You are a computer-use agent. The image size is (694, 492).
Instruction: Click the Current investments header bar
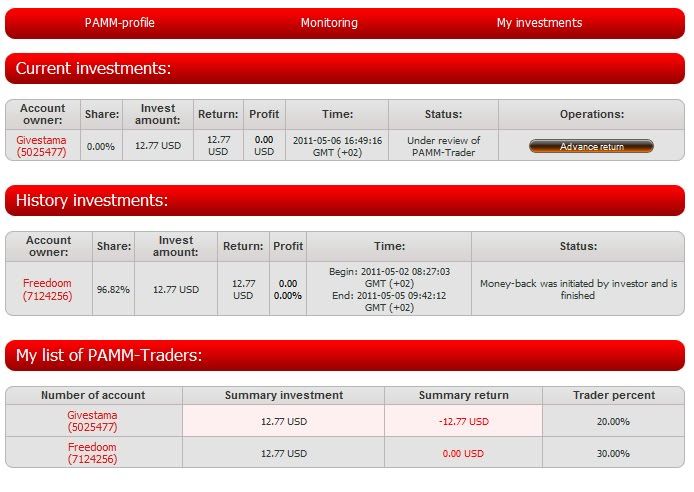tap(345, 69)
